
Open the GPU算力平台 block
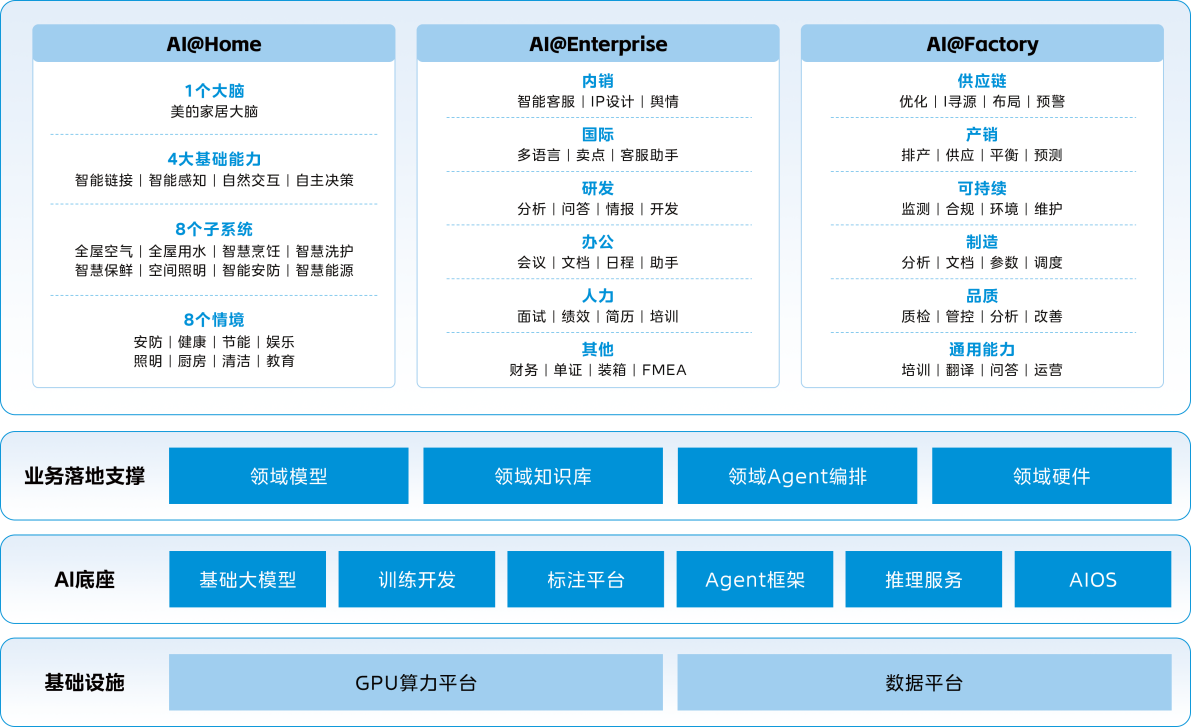pos(416,683)
